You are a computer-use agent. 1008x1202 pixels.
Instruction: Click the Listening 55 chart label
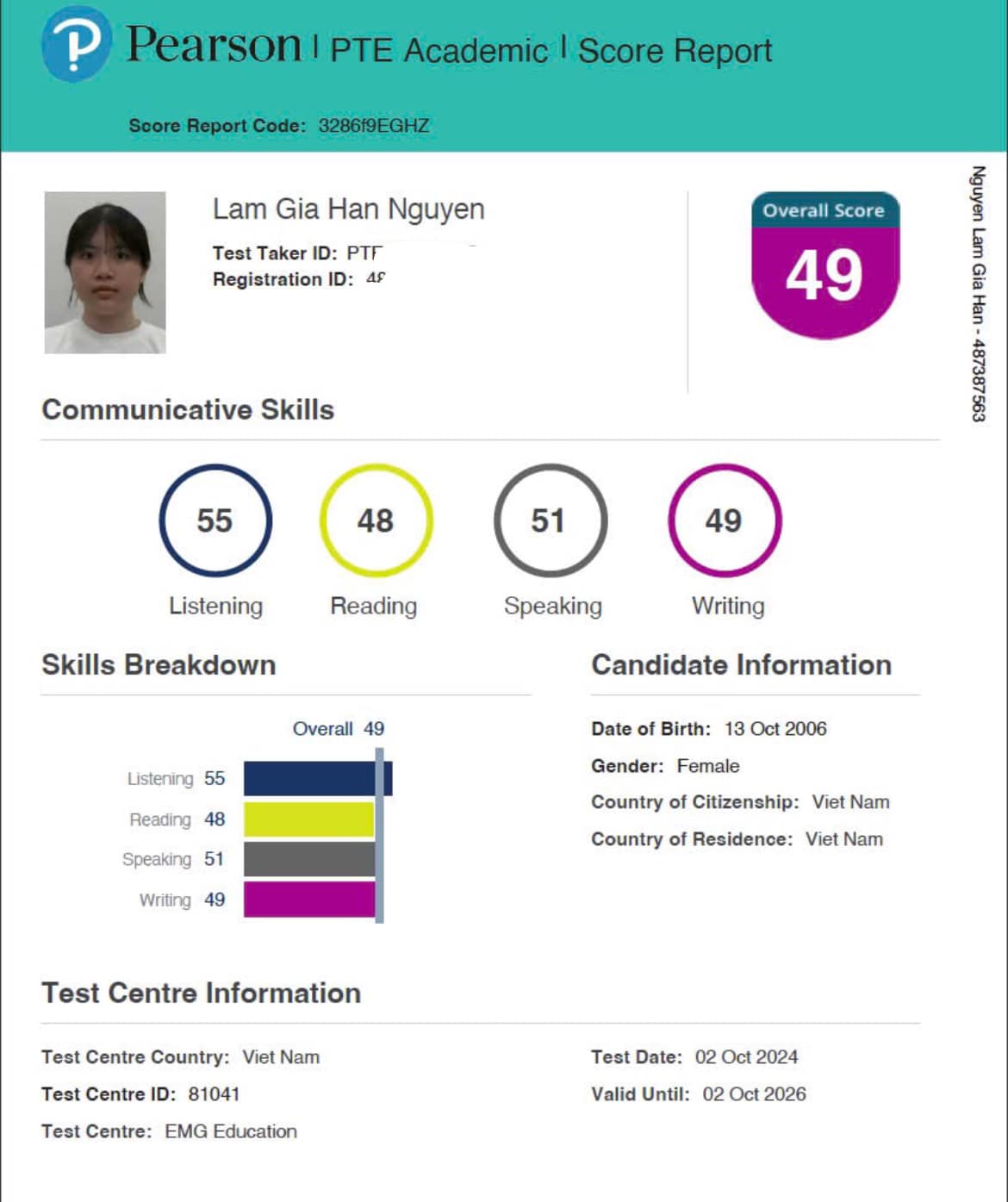point(176,778)
